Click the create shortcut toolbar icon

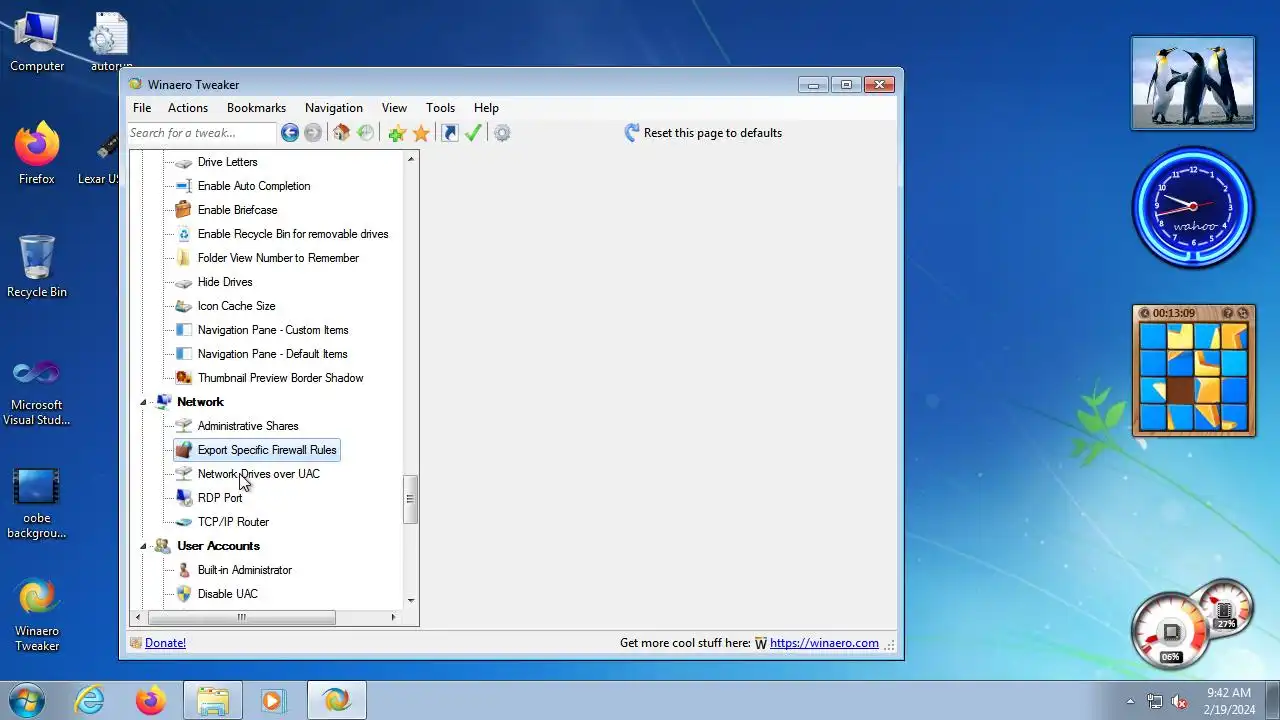click(x=450, y=133)
